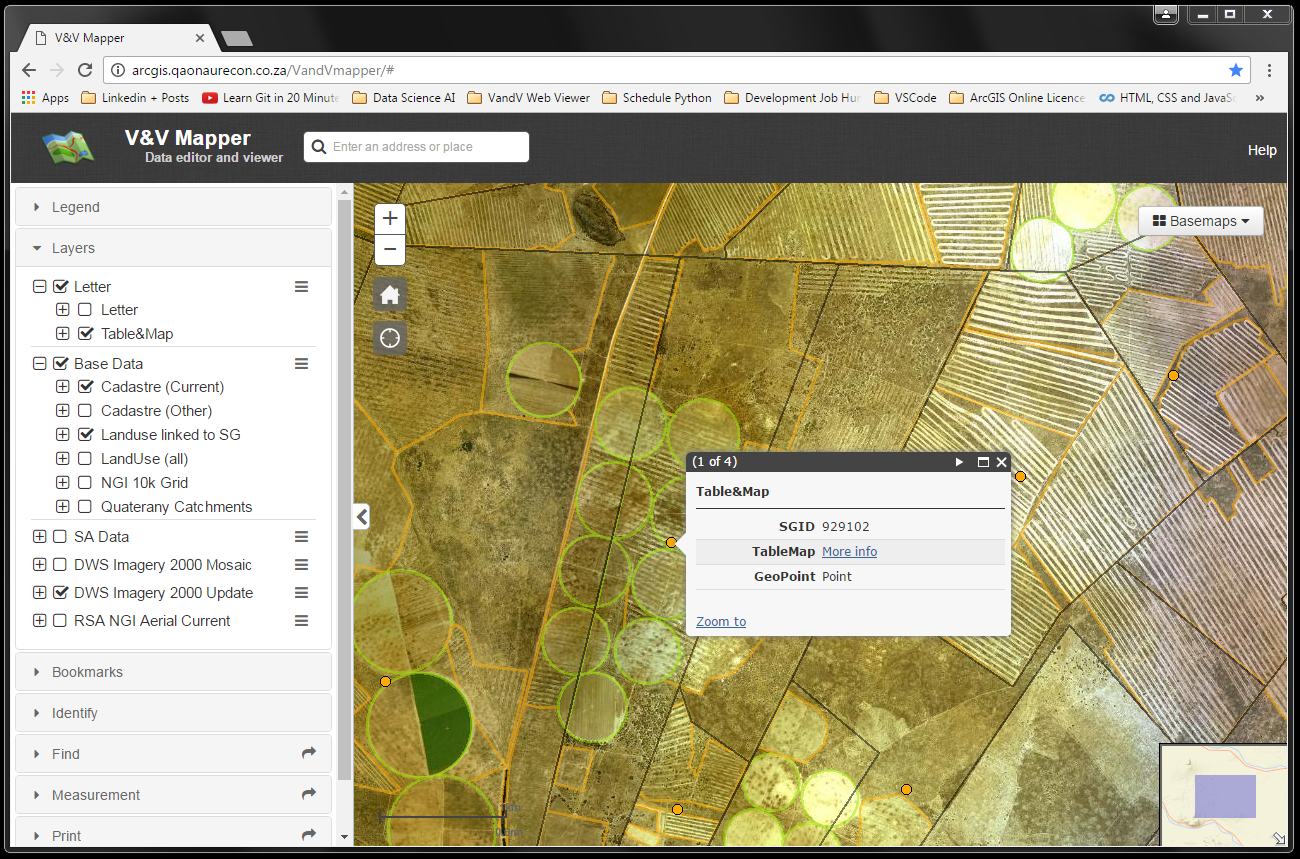Follow the More info link
The height and width of the screenshot is (859, 1300).
pyautogui.click(x=849, y=552)
